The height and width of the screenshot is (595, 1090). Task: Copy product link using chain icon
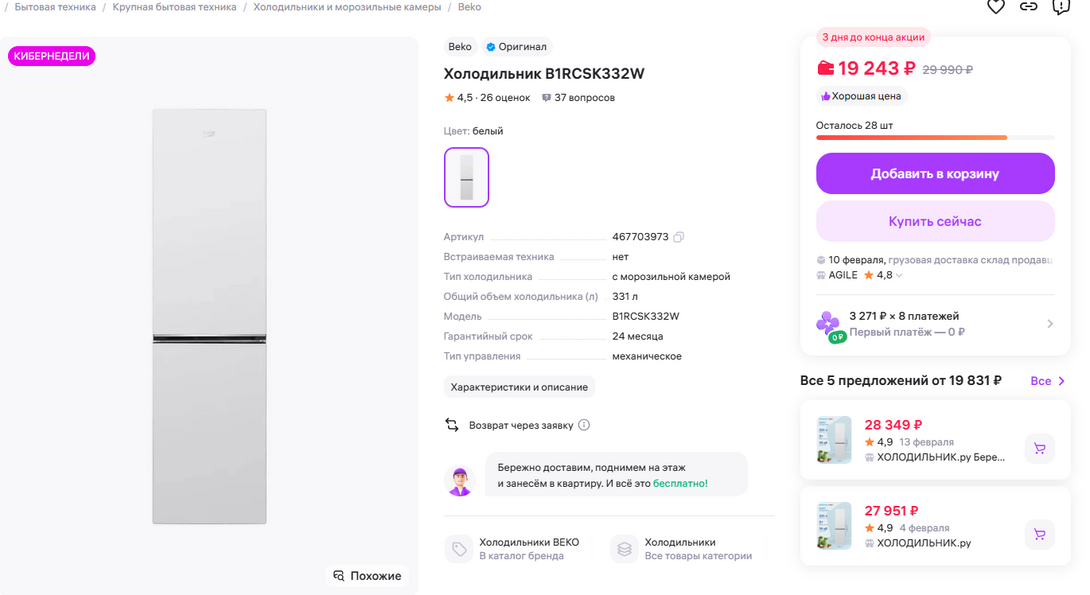pos(1028,6)
